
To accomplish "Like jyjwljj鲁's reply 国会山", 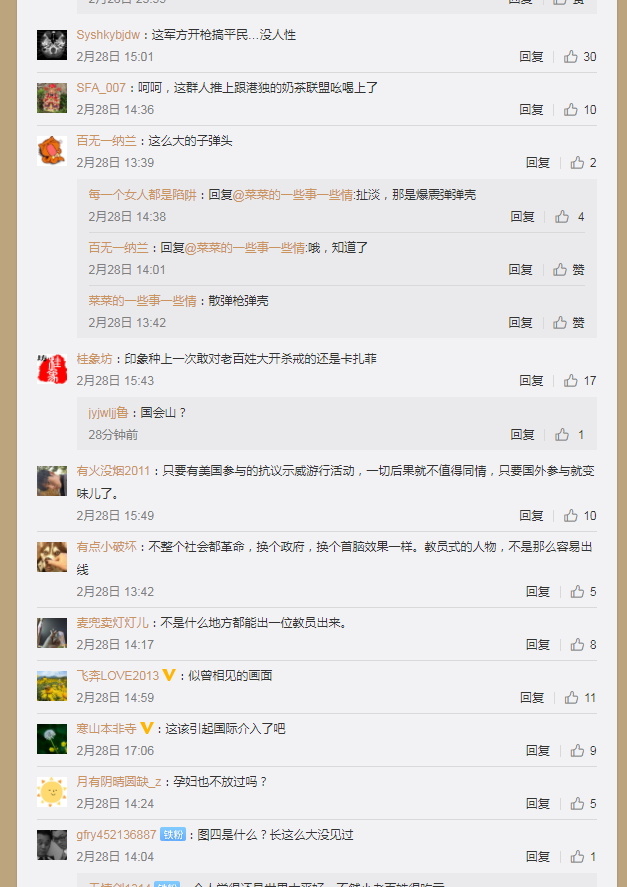I will (x=569, y=434).
